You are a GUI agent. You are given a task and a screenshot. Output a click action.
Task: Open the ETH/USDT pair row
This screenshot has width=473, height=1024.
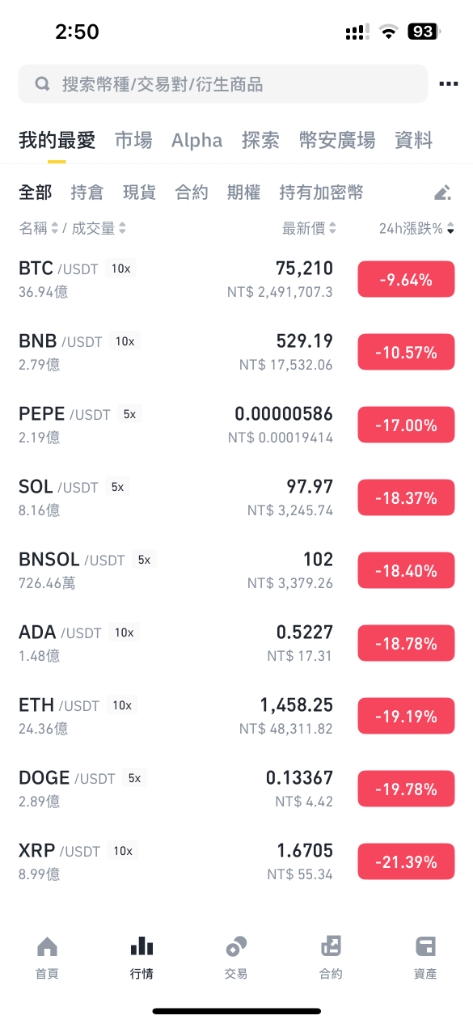point(236,716)
